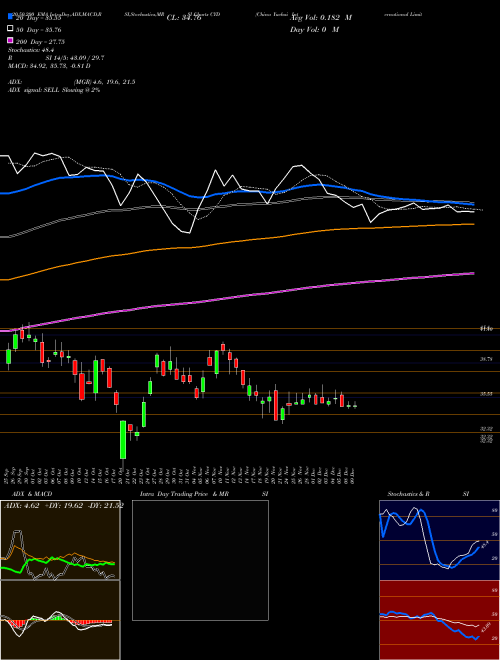
Task: Open the 'ADX & MACD' panel title
Action: point(30,494)
